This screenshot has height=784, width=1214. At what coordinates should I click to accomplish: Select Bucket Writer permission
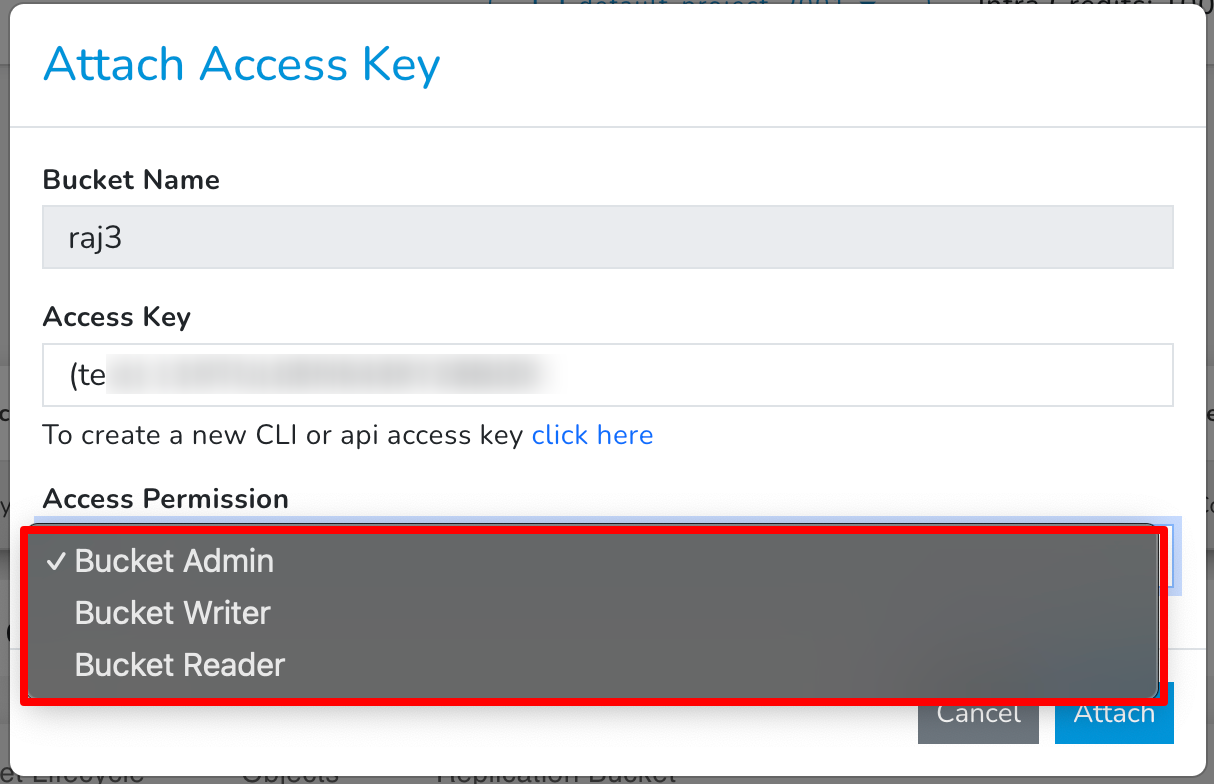(x=172, y=613)
